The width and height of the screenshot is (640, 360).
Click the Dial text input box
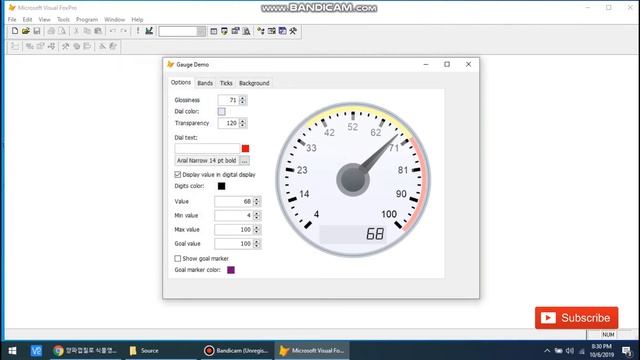(x=207, y=149)
